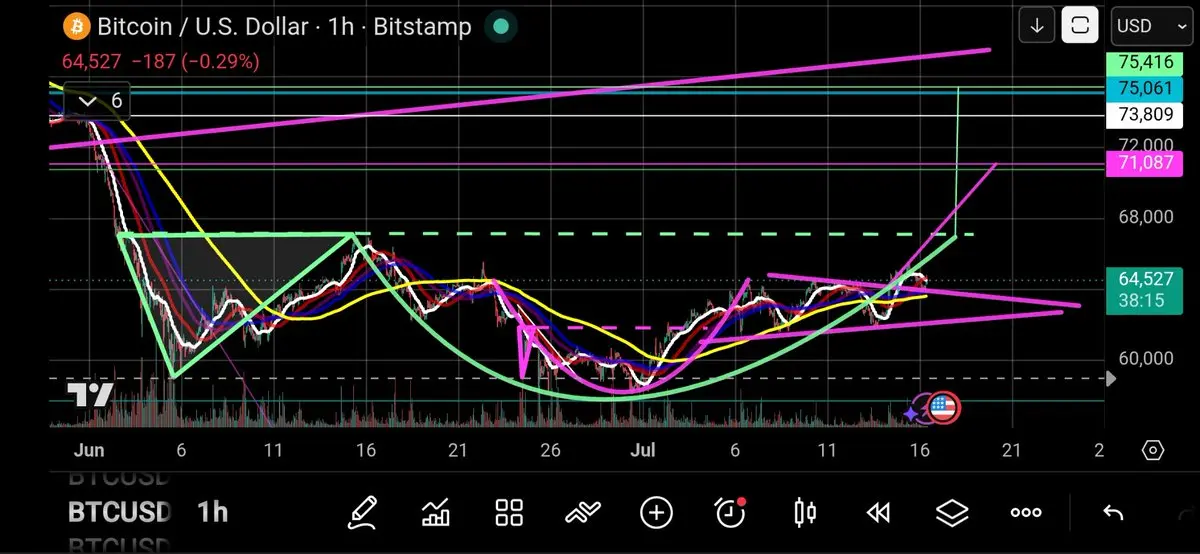1200x554 pixels.
Task: Open the object tree layers icon
Action: pyautogui.click(x=952, y=513)
